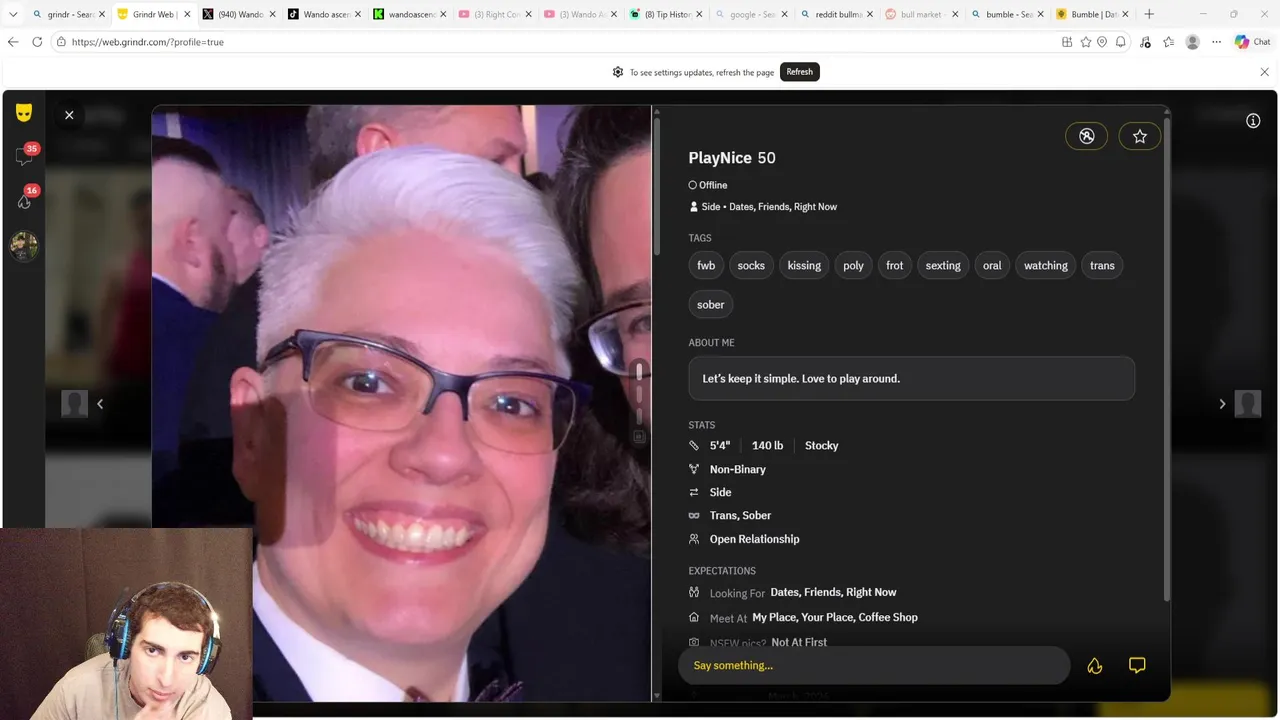
Task: Click the Say something message field
Action: click(x=874, y=665)
